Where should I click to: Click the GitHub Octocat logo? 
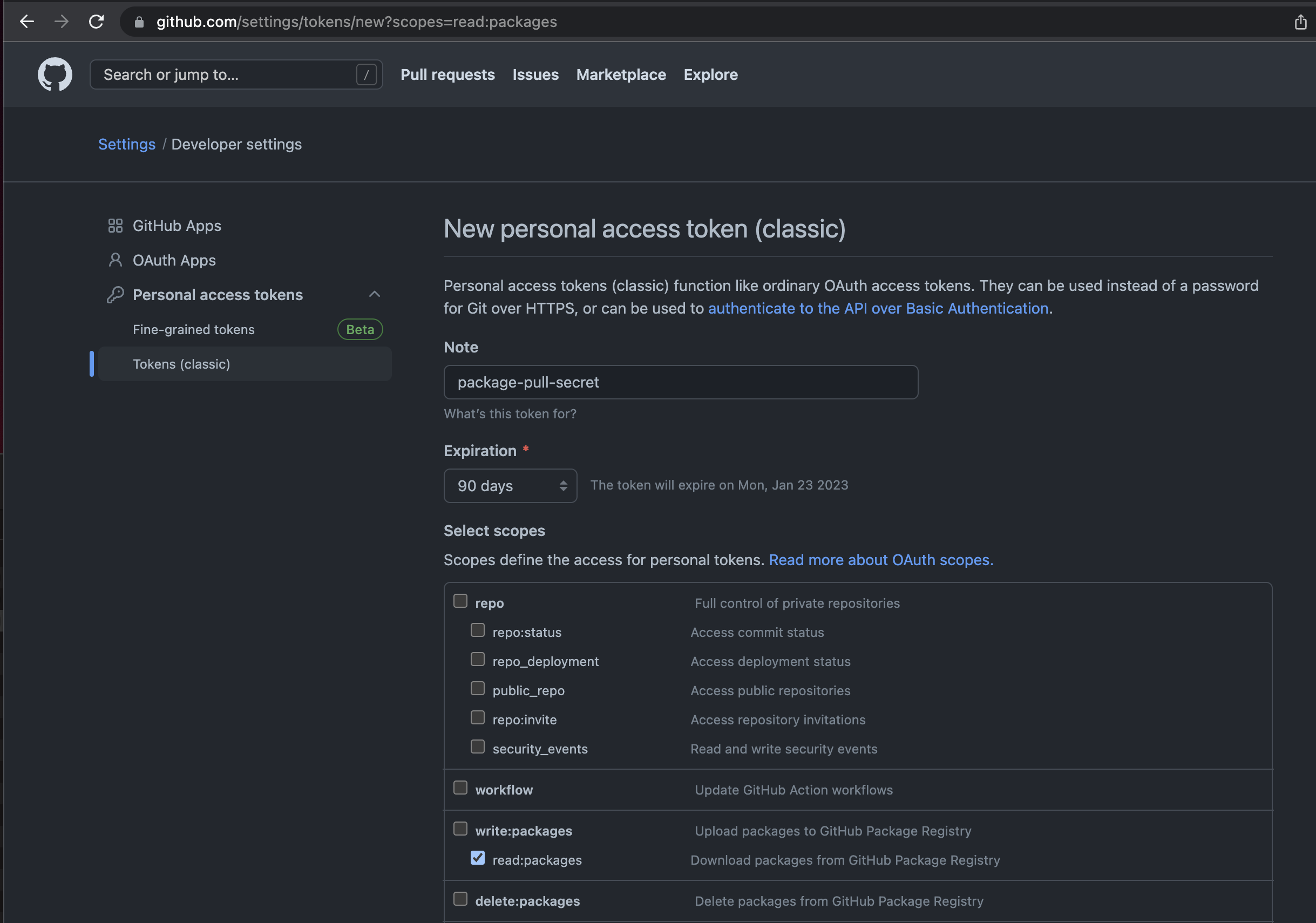[55, 74]
